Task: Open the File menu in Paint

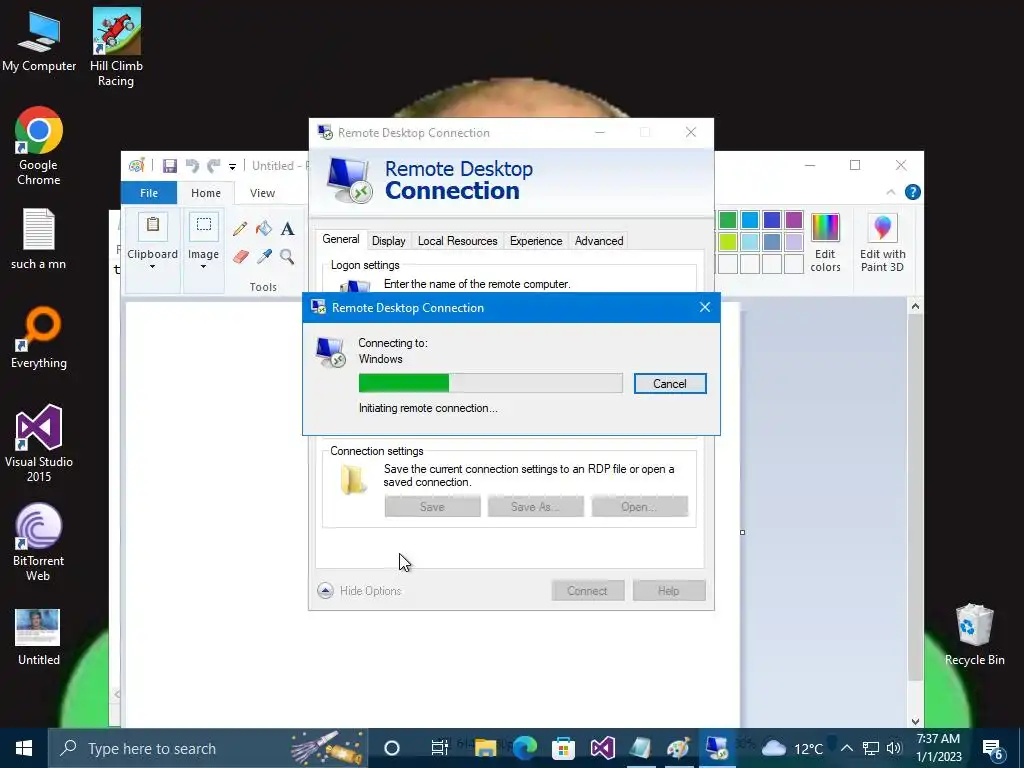Action: point(149,193)
